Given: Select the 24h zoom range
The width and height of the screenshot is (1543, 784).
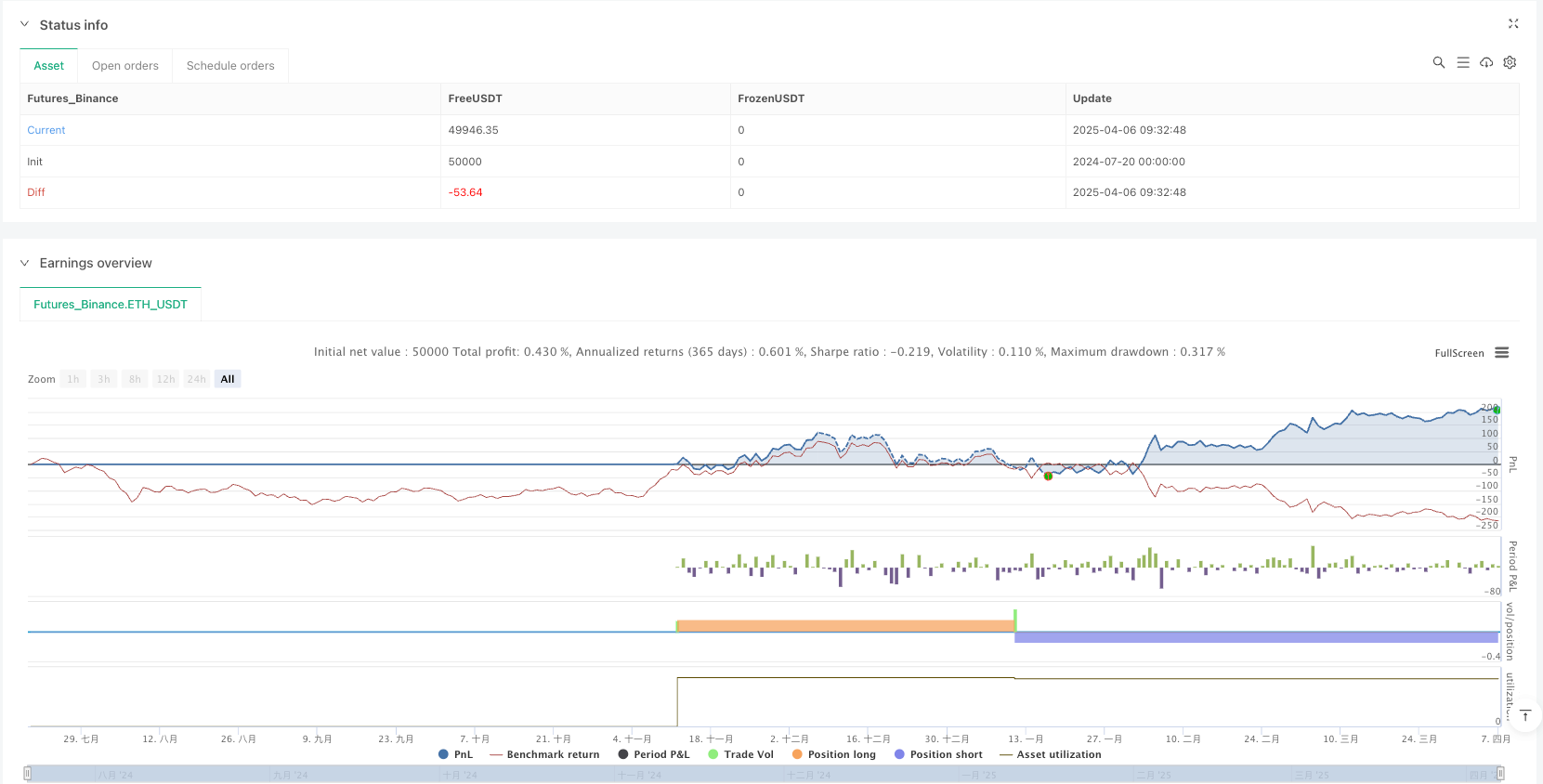Looking at the screenshot, I should point(196,379).
